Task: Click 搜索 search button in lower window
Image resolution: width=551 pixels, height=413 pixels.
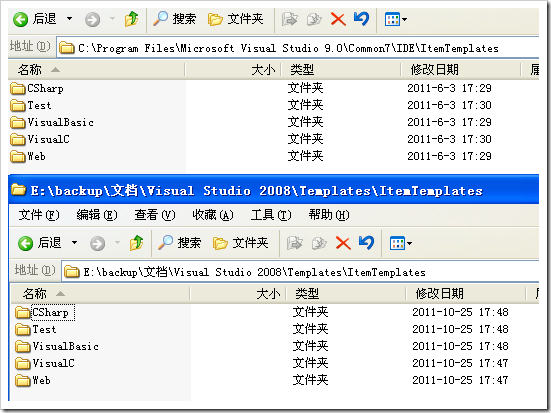Action: [x=179, y=243]
